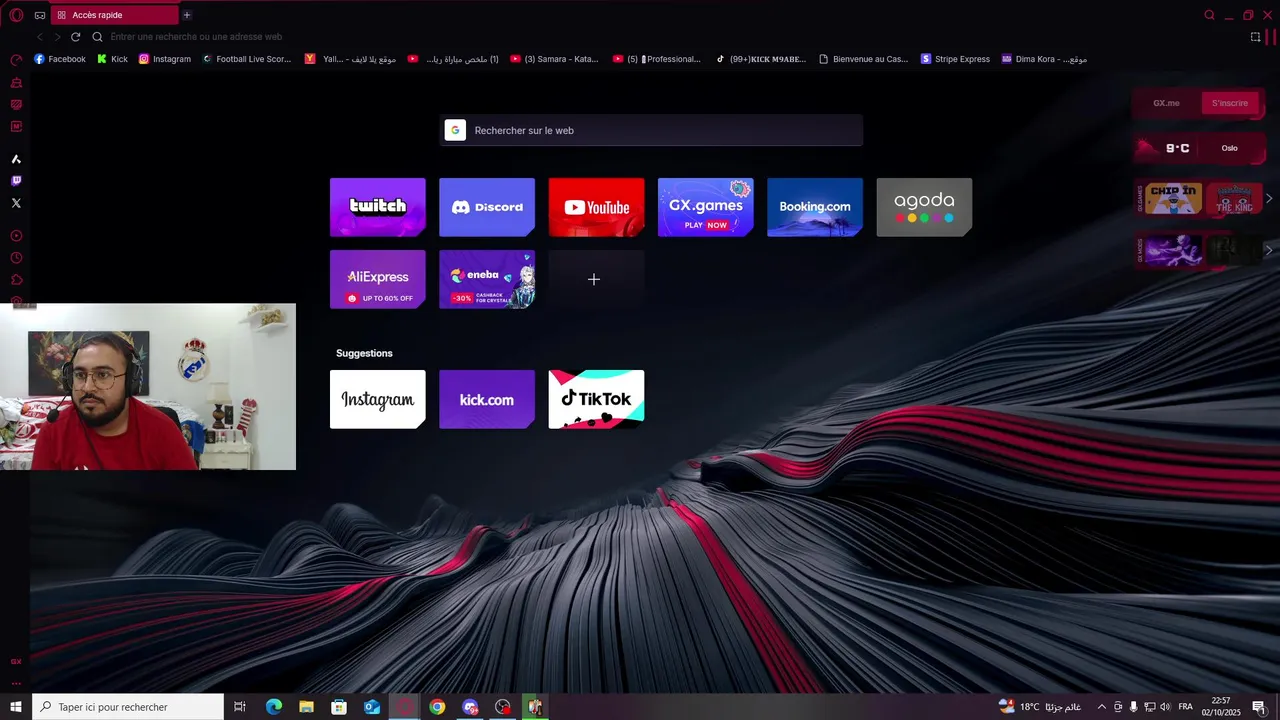
Task: Open the Twitch speed dial tile
Action: (378, 207)
